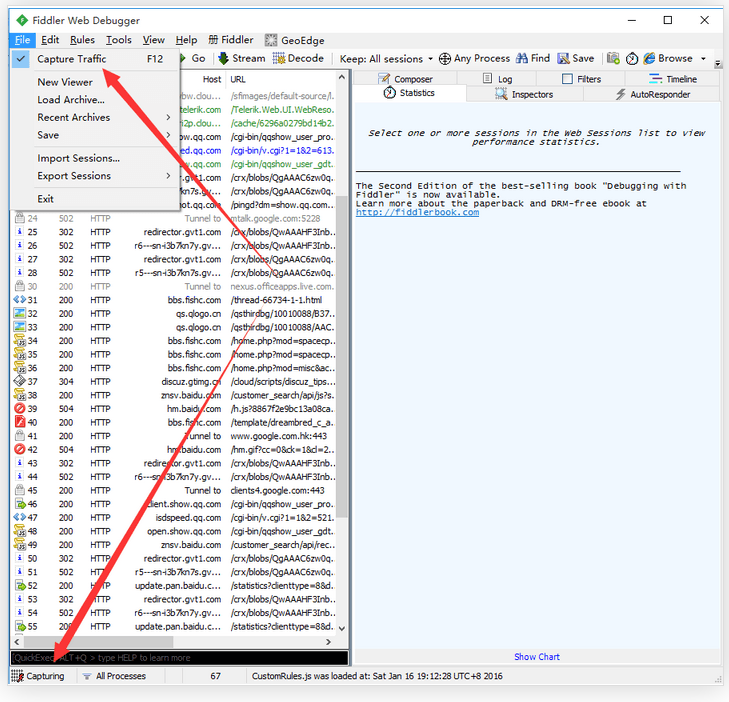Choose New Viewer from File menu
This screenshot has height=702, width=729.
coord(65,82)
